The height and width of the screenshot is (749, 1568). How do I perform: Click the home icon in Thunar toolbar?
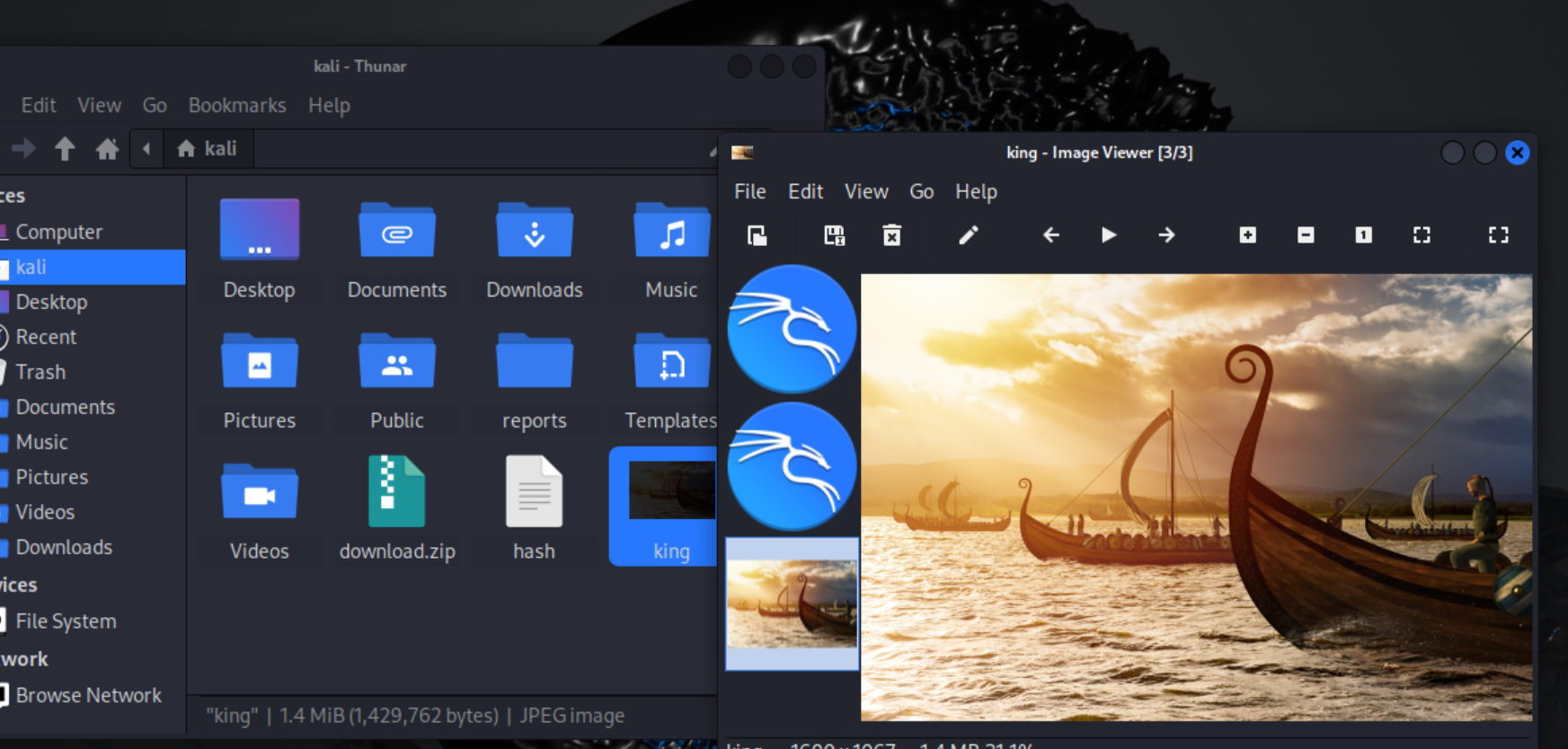(x=107, y=148)
